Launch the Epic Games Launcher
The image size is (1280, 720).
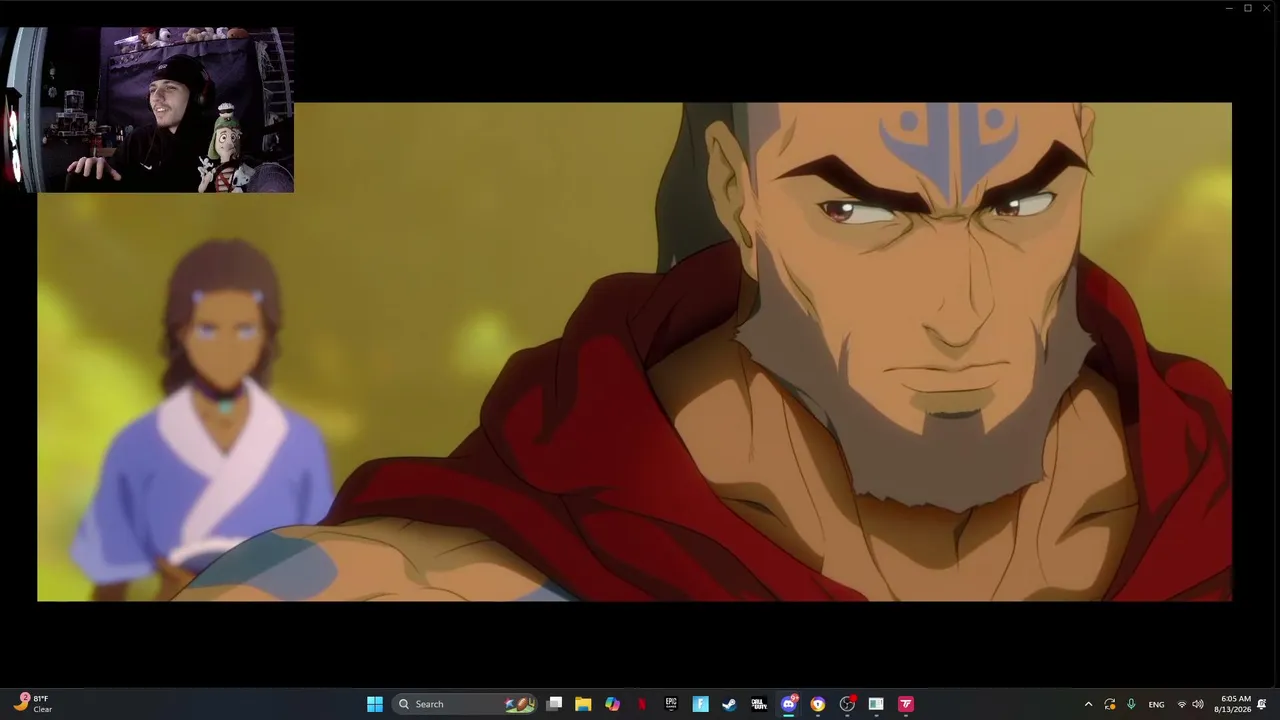[x=671, y=704]
